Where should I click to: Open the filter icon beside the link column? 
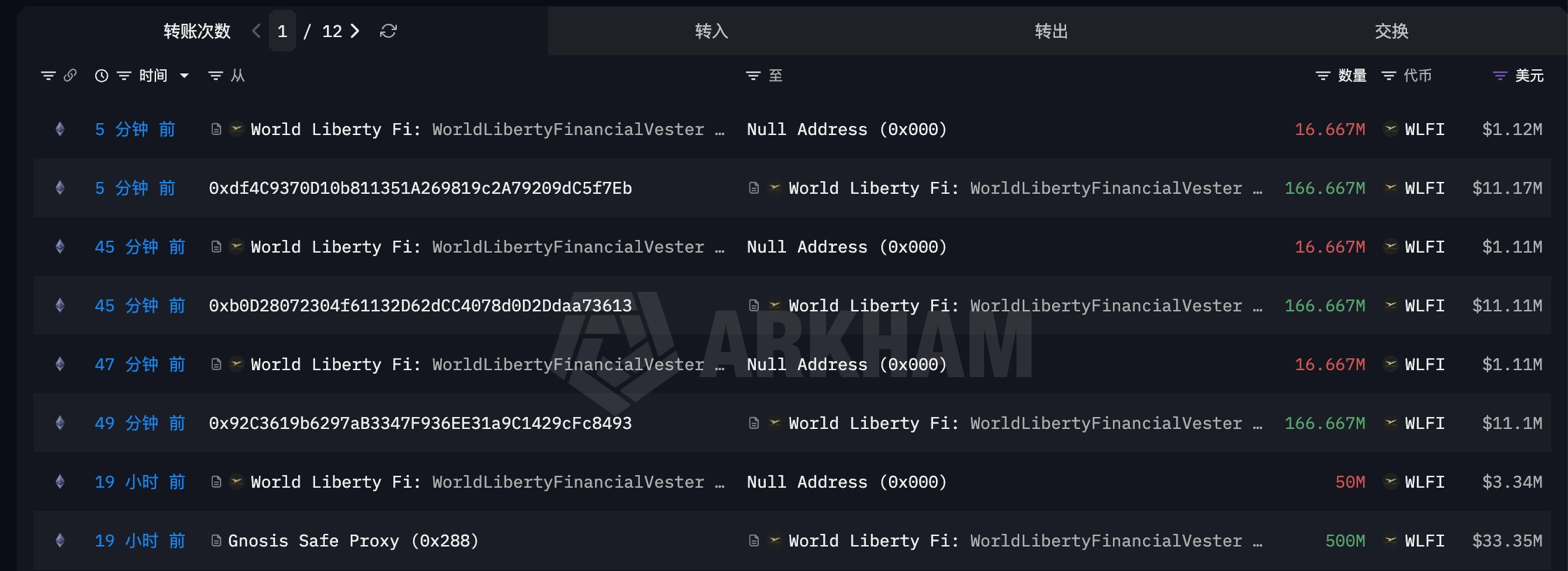click(48, 76)
